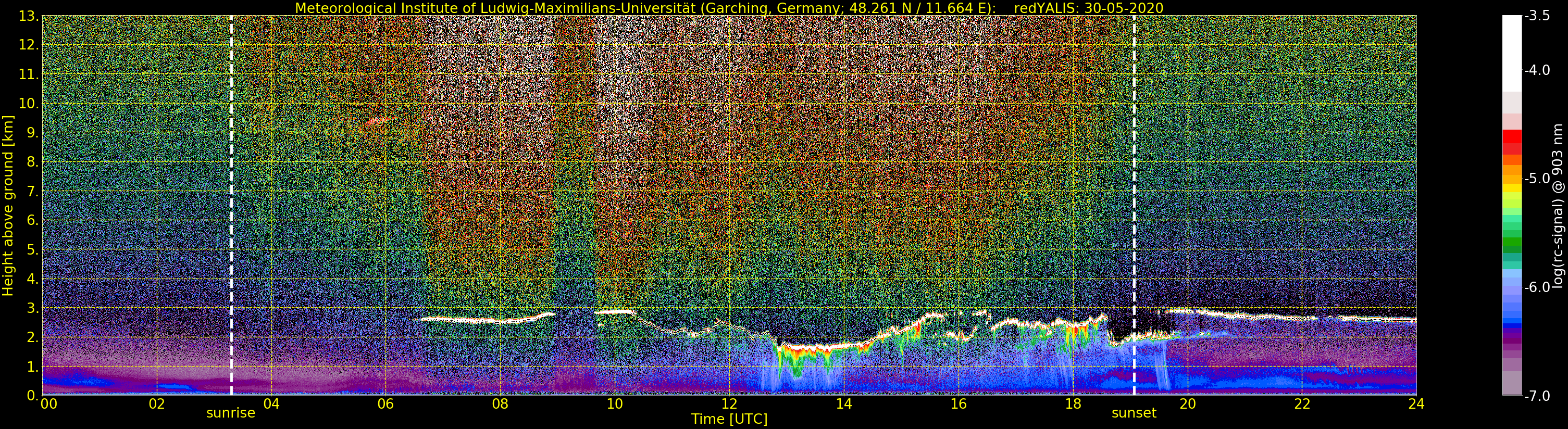Click the time axis tick label '22'
1568x429 pixels.
pyautogui.click(x=1302, y=404)
